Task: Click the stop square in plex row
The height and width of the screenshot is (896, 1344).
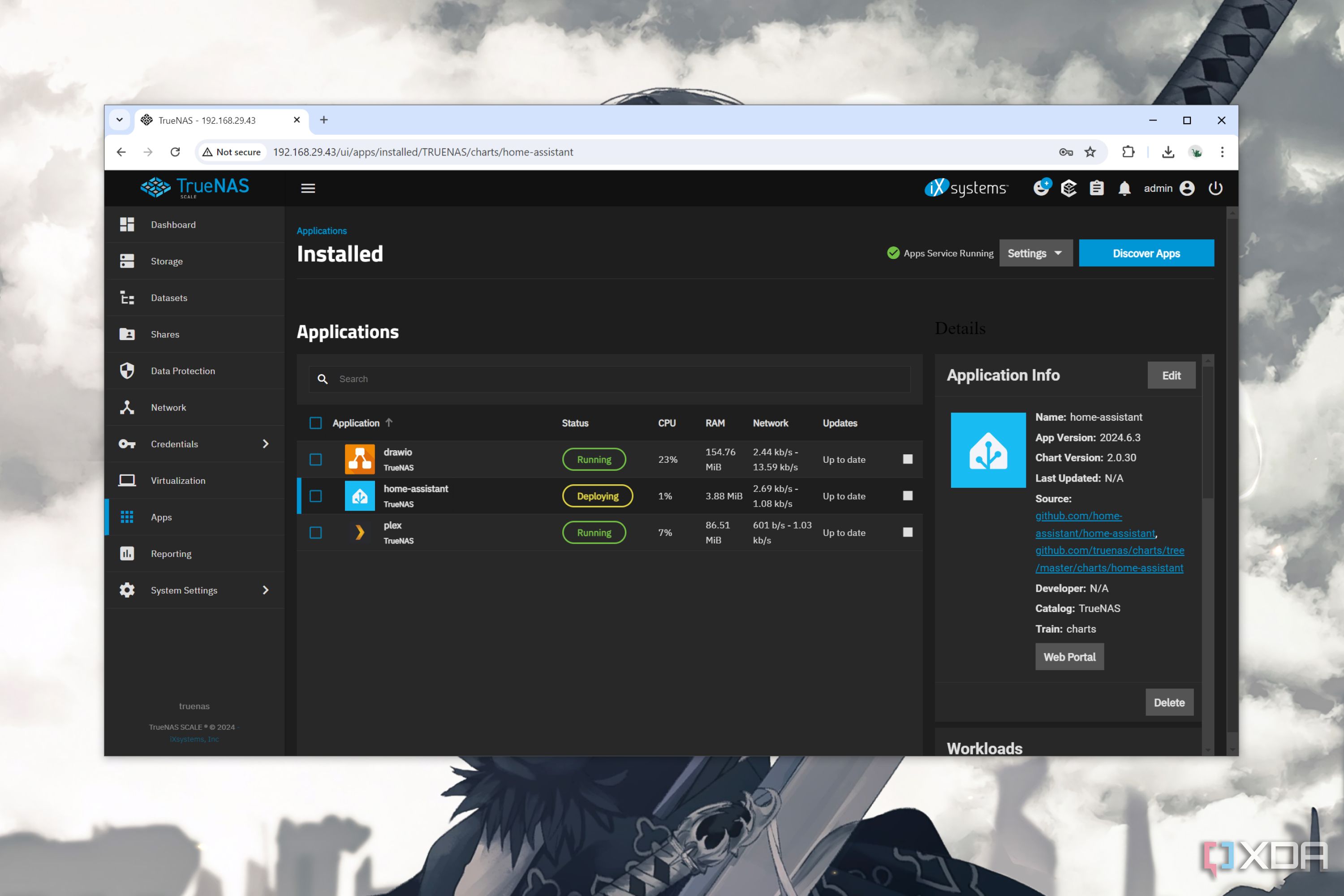Action: point(908,533)
